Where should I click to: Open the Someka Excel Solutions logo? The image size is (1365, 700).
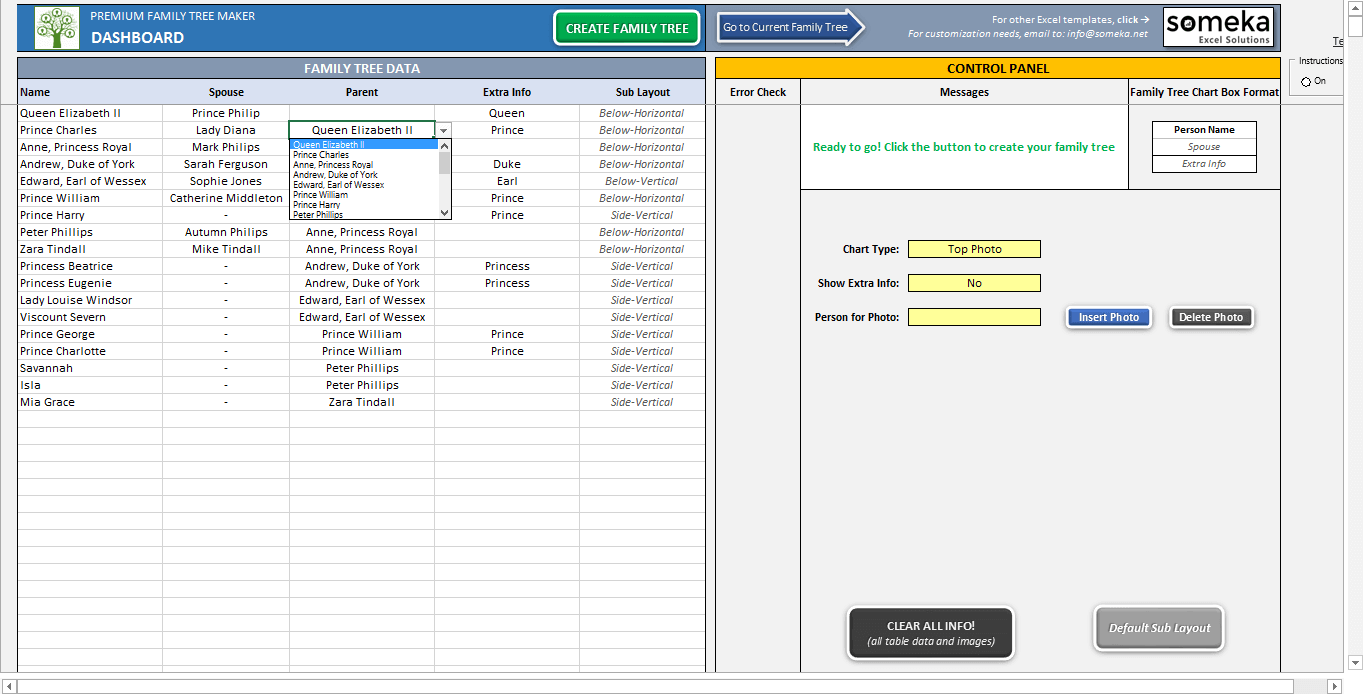pyautogui.click(x=1218, y=27)
